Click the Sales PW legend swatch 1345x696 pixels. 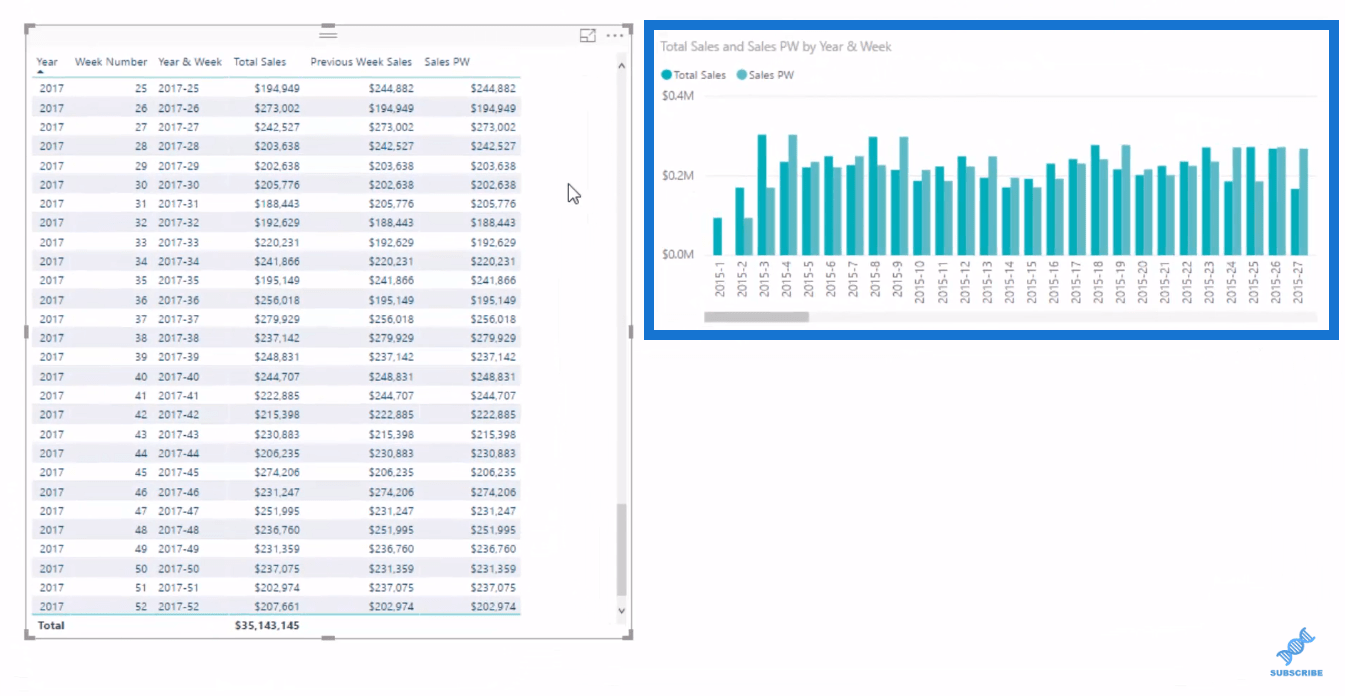tap(741, 75)
